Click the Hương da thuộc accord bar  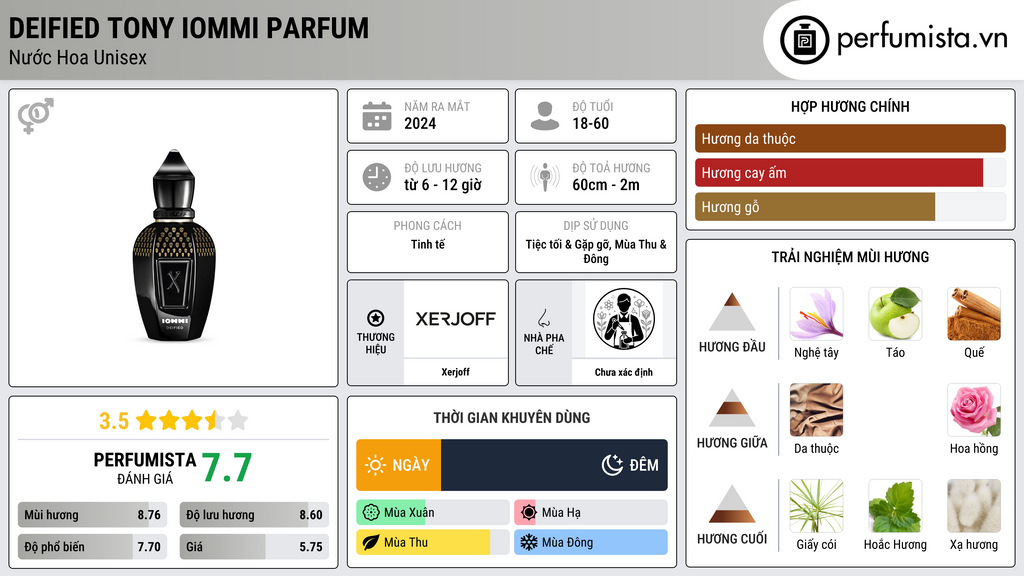850,138
